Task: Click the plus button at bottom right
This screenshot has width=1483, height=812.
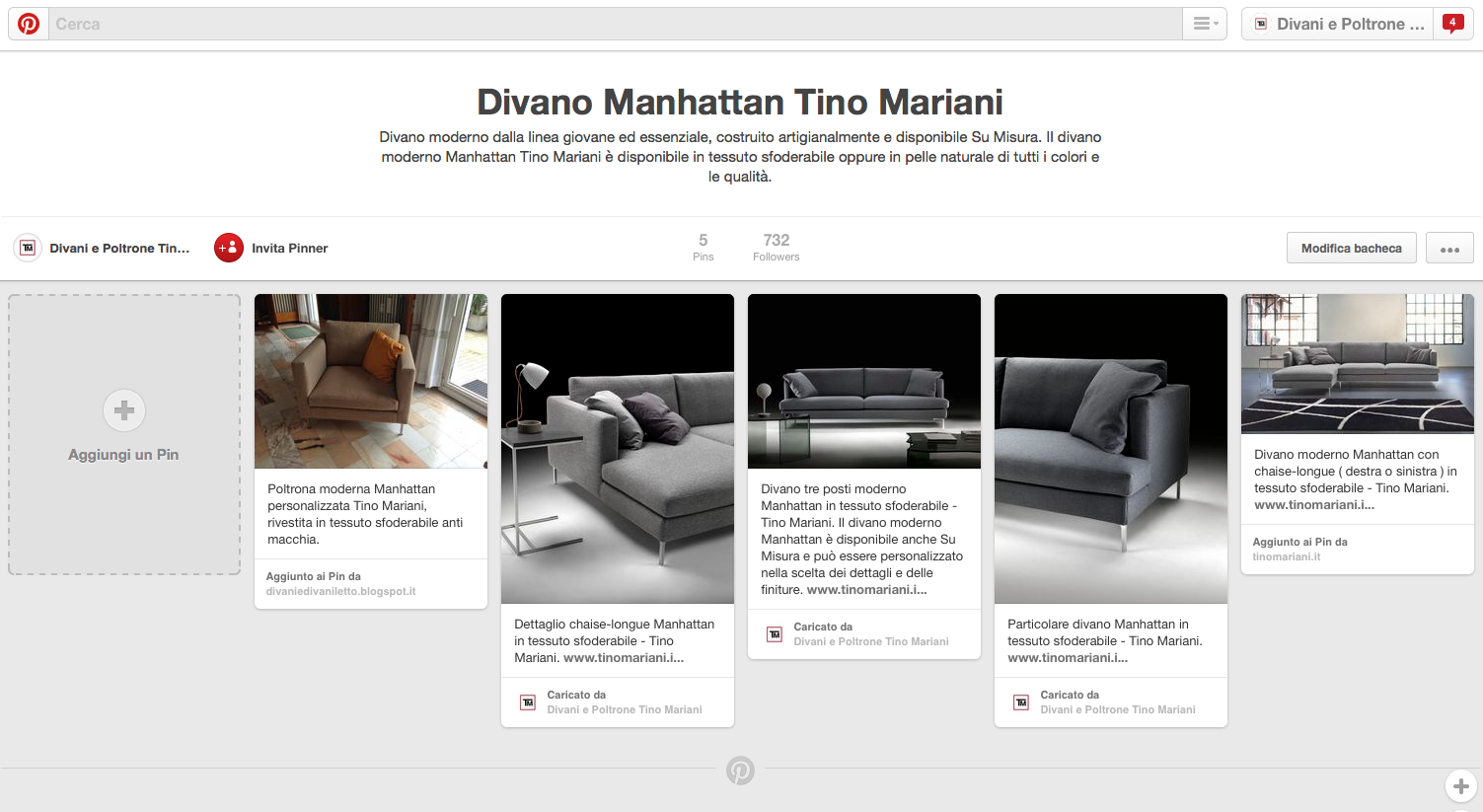Action: (x=1461, y=786)
